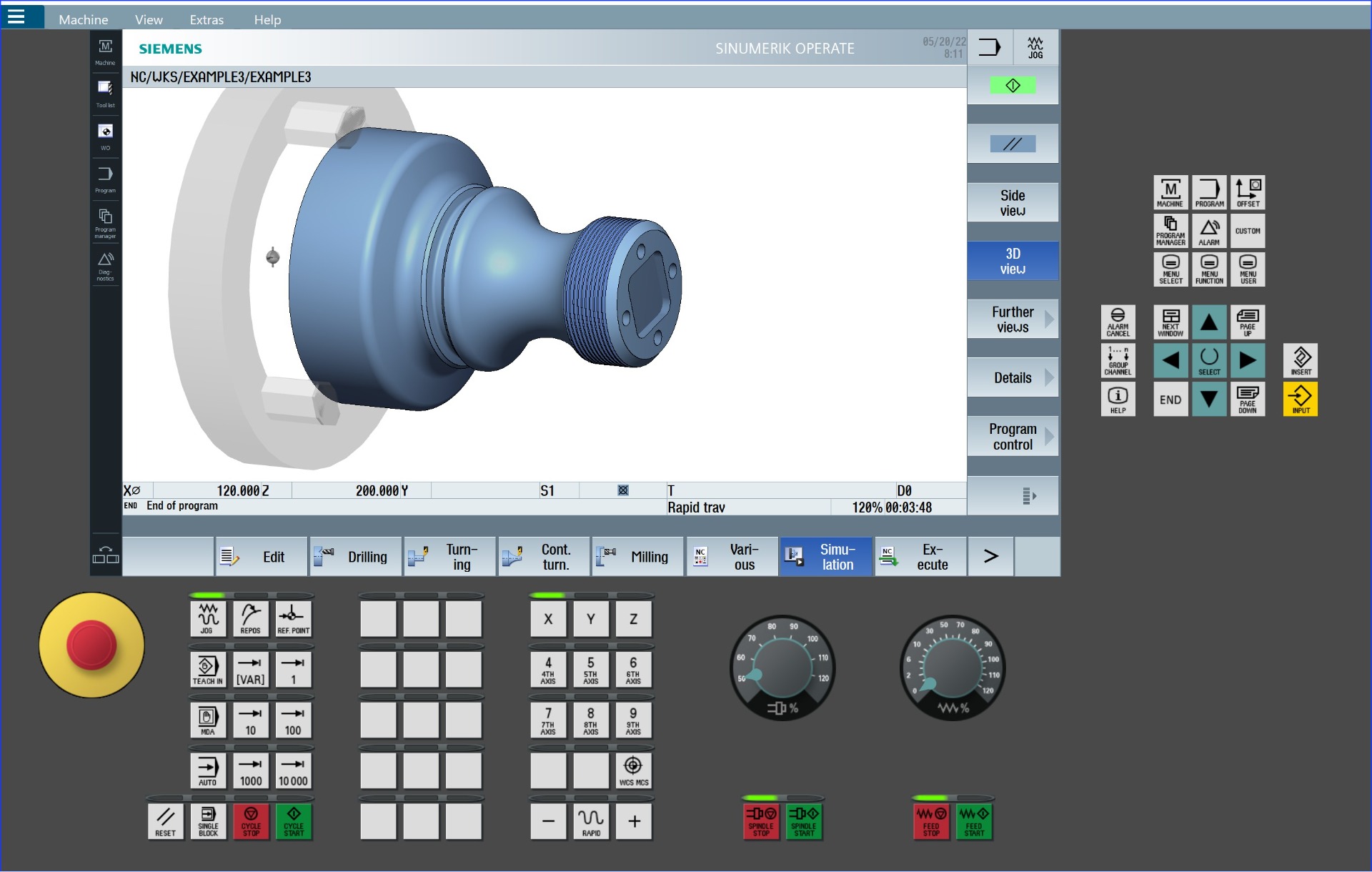
Task: Select the X axis key
Action: [548, 619]
